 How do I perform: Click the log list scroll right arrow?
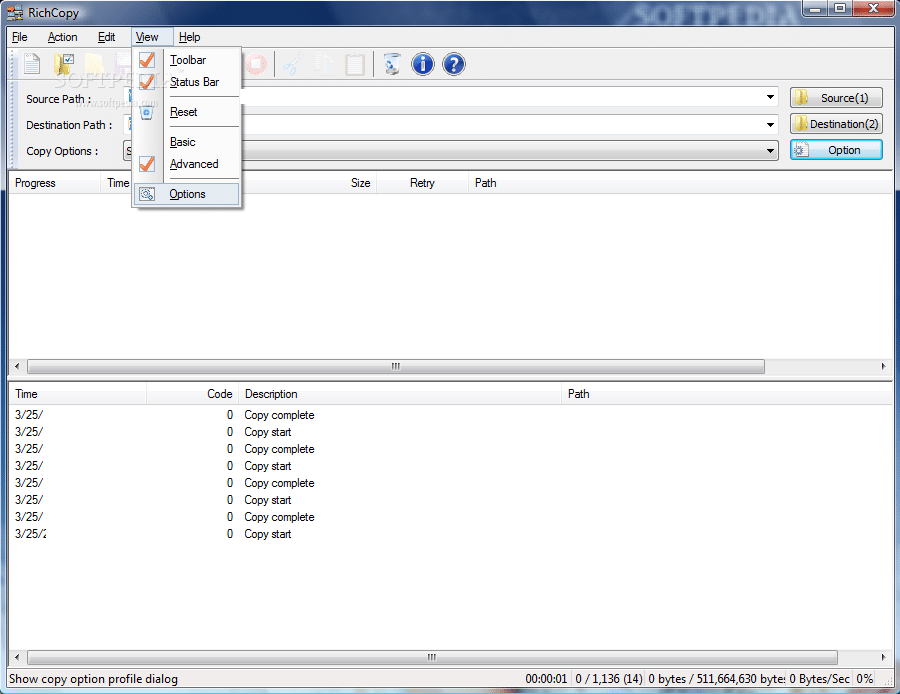pos(883,657)
